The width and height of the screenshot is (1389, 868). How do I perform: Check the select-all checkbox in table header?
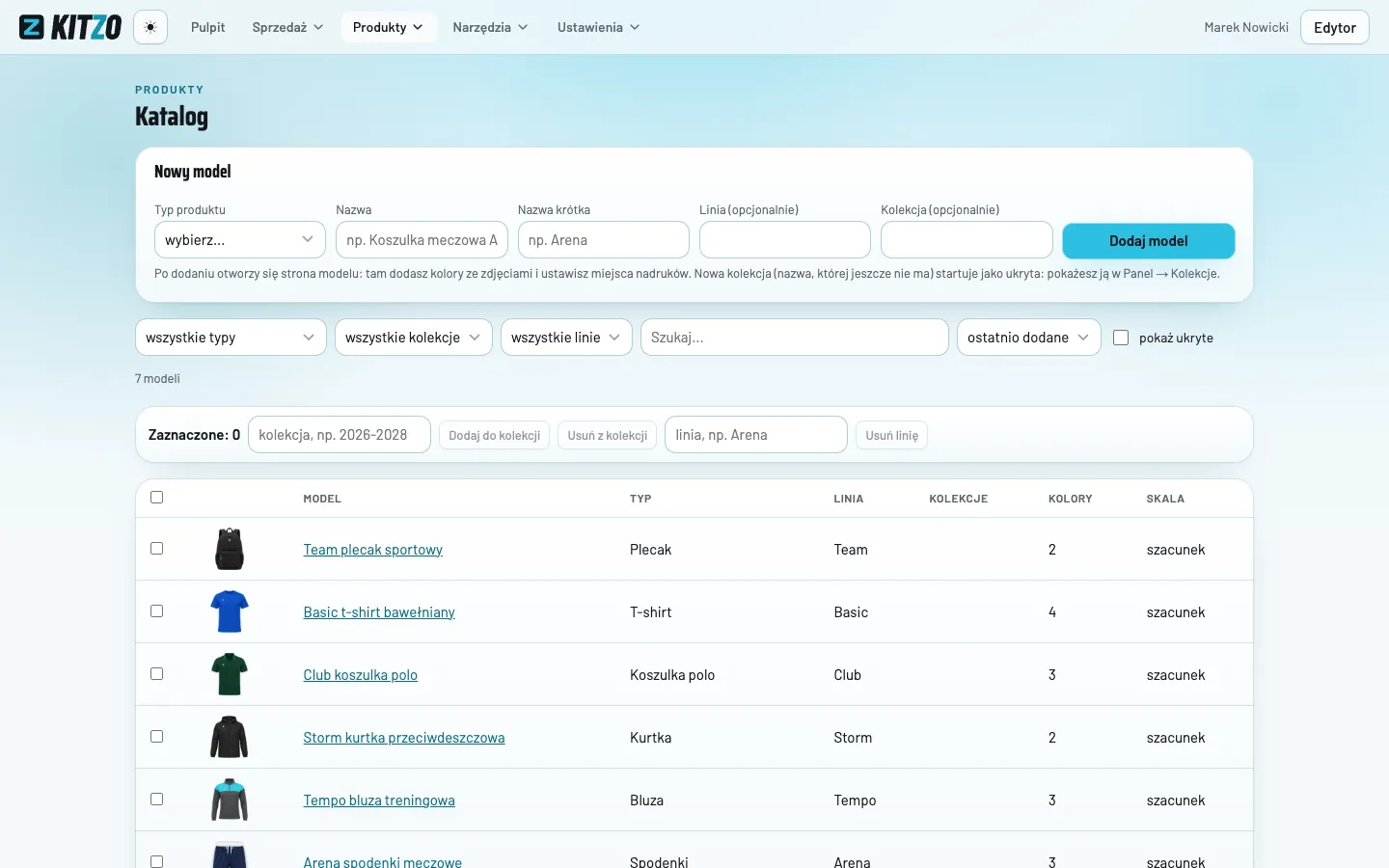click(x=157, y=498)
